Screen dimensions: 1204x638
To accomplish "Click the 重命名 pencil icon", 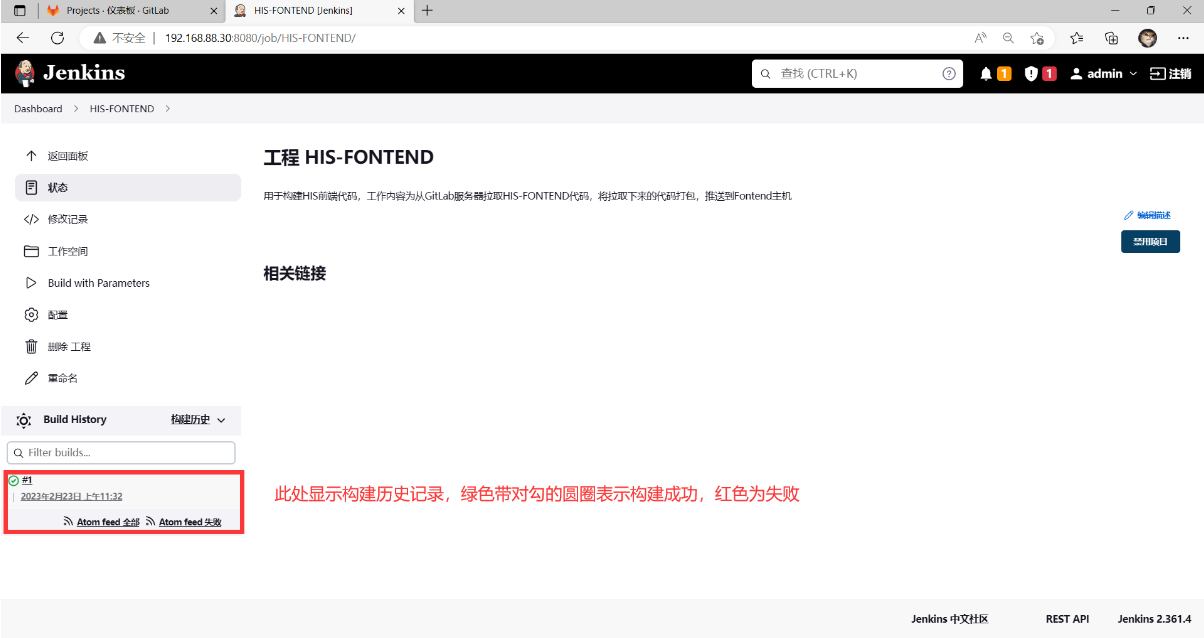I will coord(31,378).
